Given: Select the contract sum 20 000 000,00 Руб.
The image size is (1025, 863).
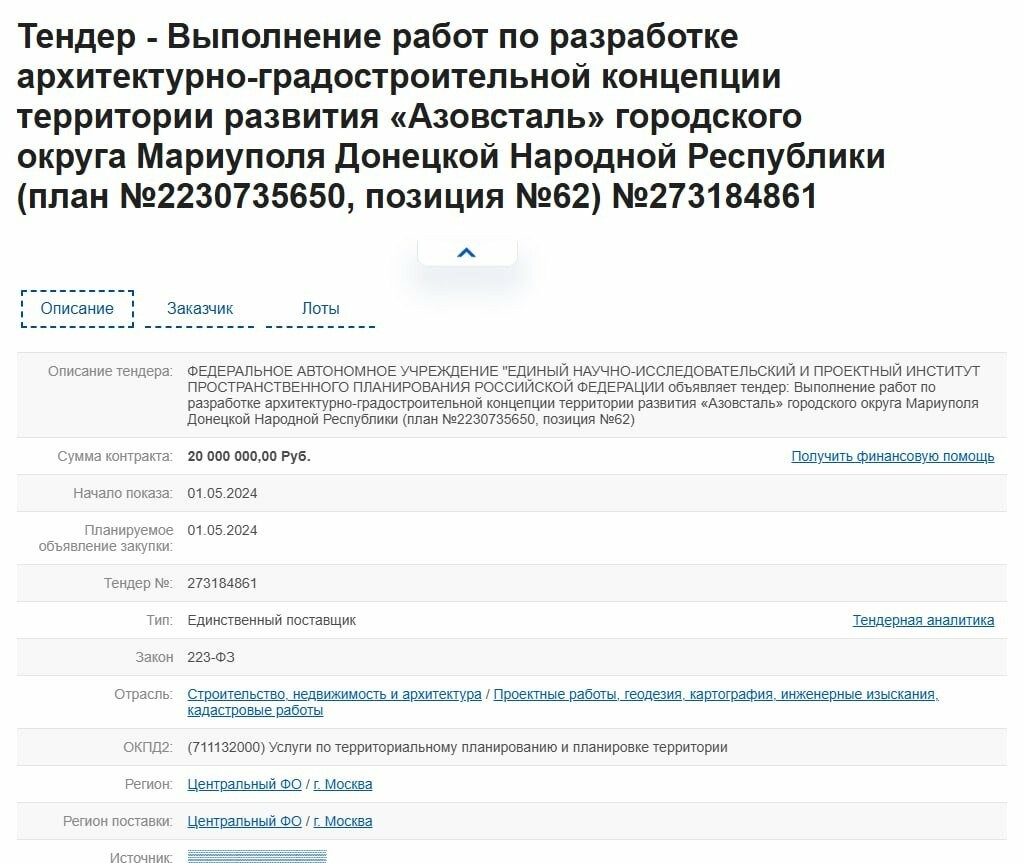Looking at the screenshot, I should pos(249,456).
